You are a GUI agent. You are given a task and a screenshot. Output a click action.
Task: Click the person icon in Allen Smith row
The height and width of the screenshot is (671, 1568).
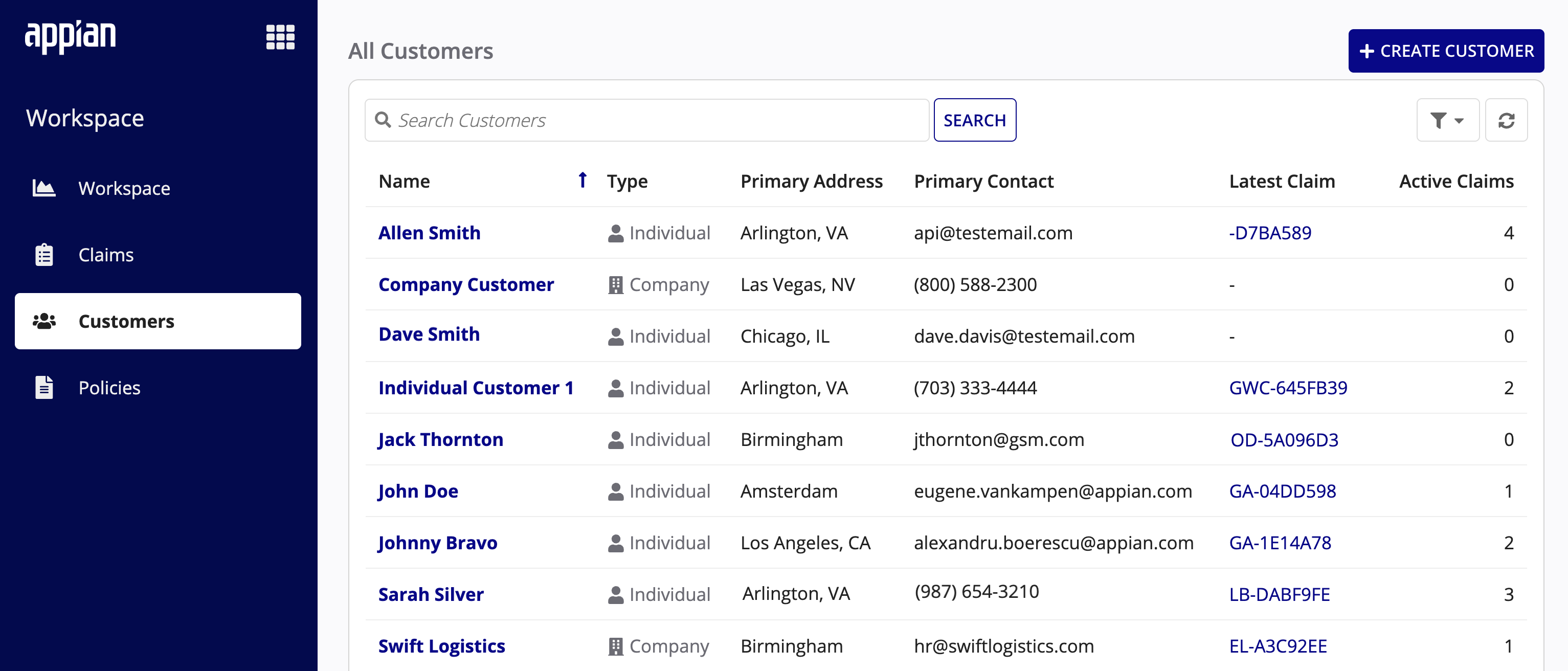[x=615, y=233]
